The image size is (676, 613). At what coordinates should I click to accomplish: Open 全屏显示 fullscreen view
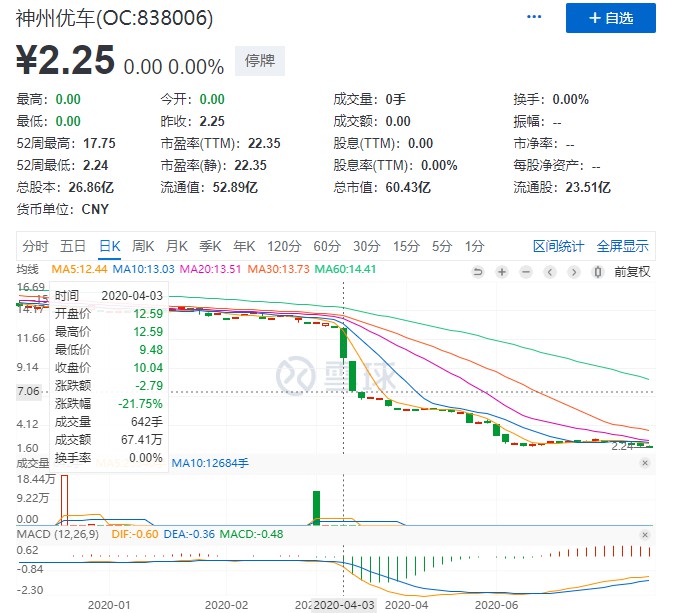coord(622,246)
